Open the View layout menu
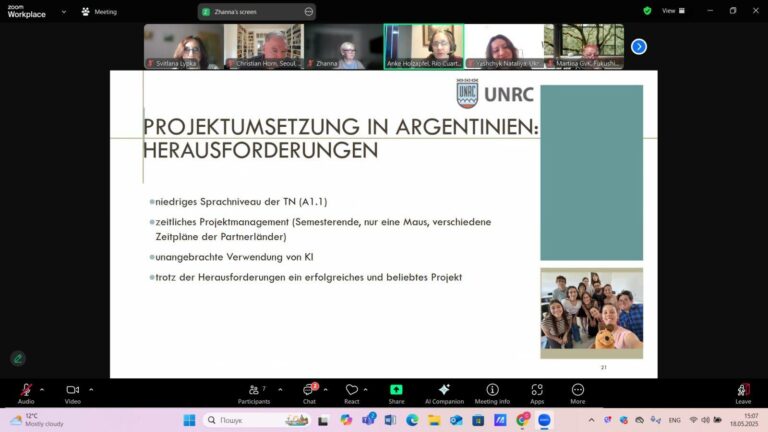 (x=673, y=11)
